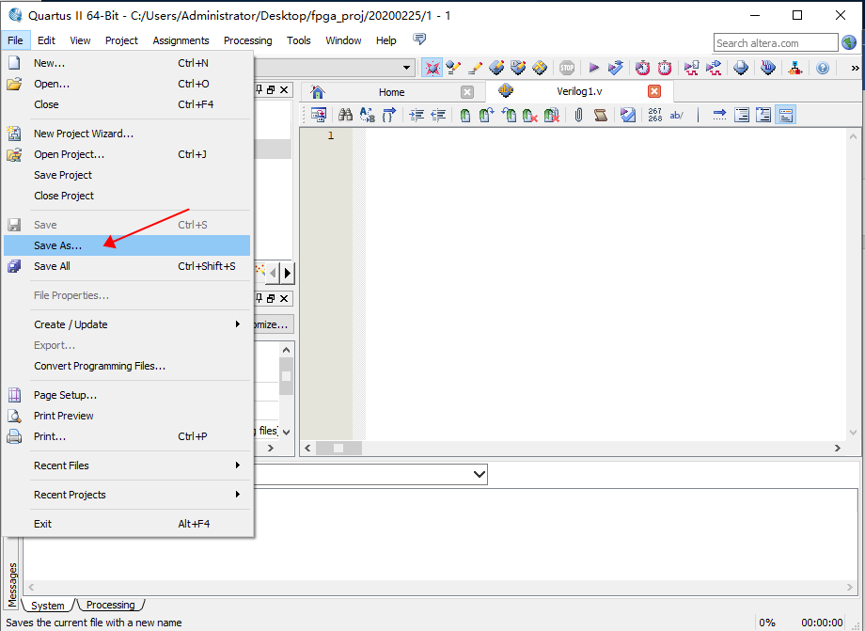Toggle the Messages side panel tab
The height and width of the screenshot is (631, 865).
pyautogui.click(x=12, y=583)
